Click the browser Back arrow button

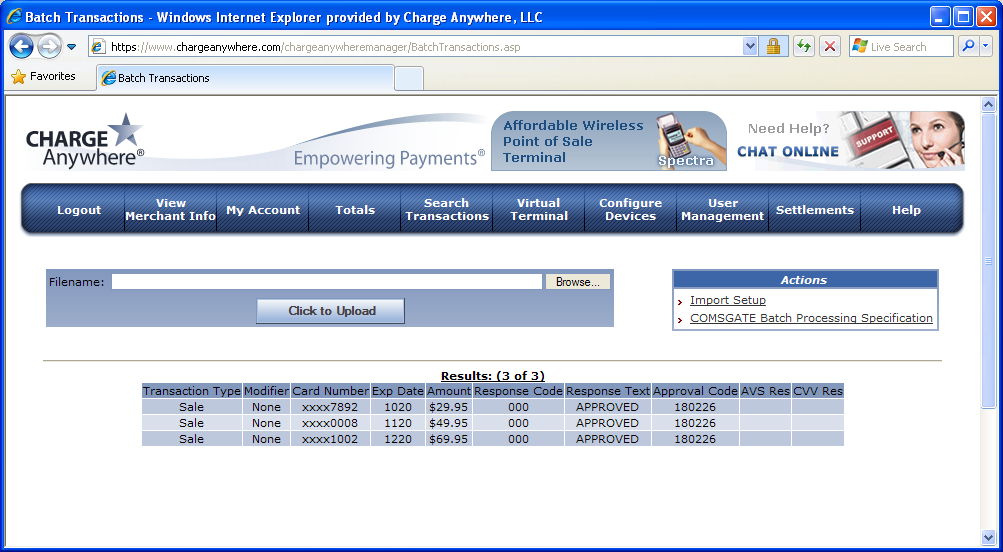22,46
